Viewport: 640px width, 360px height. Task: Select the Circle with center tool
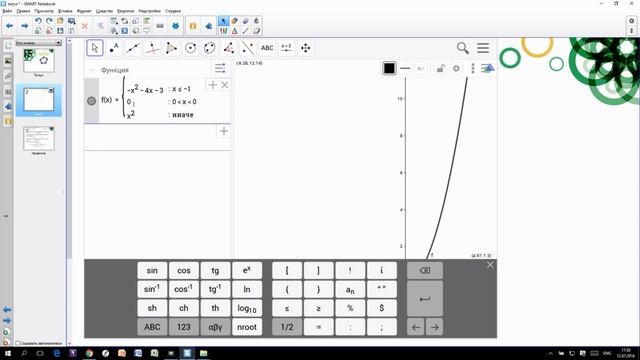[190, 48]
